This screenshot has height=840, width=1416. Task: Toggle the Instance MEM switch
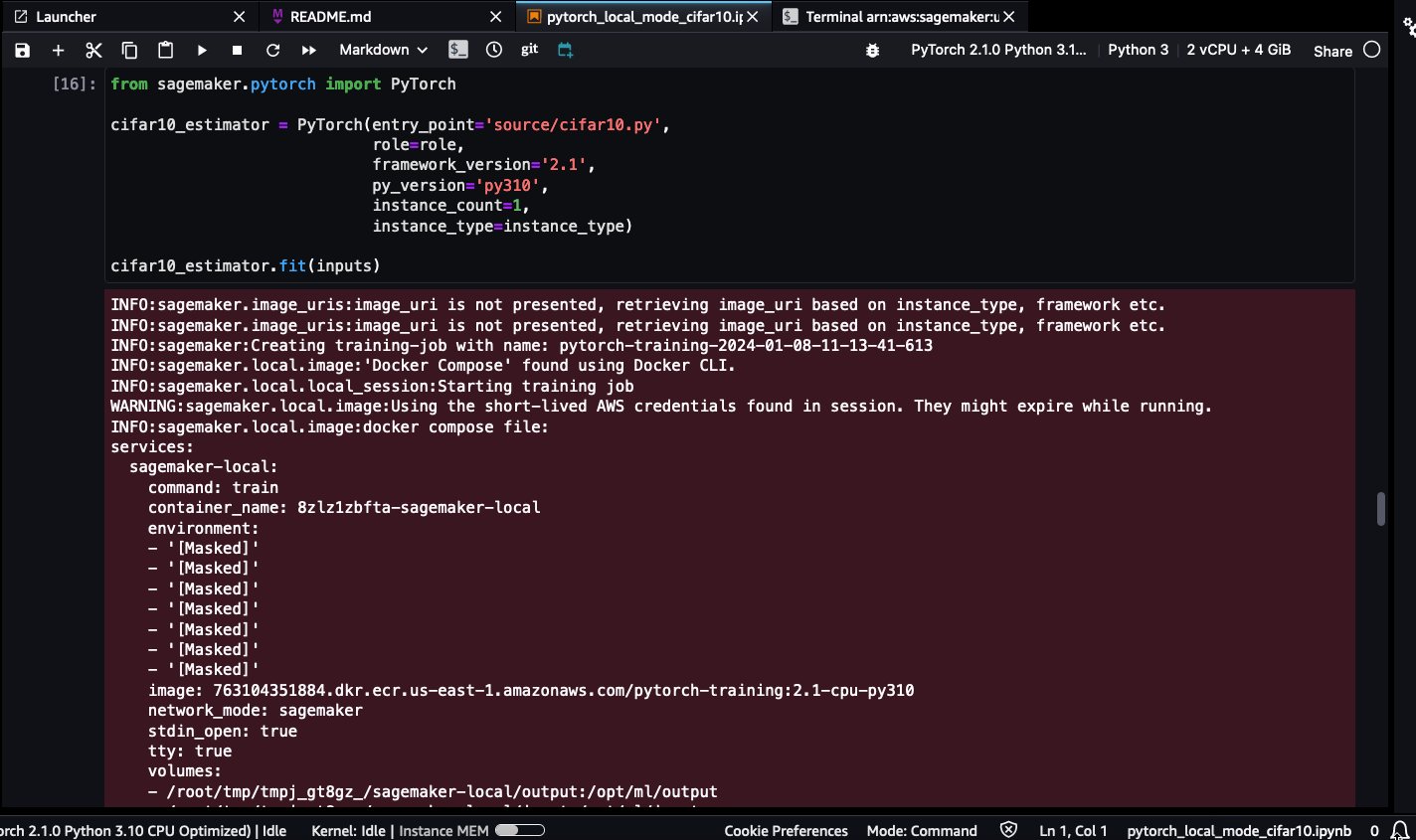coord(519,830)
